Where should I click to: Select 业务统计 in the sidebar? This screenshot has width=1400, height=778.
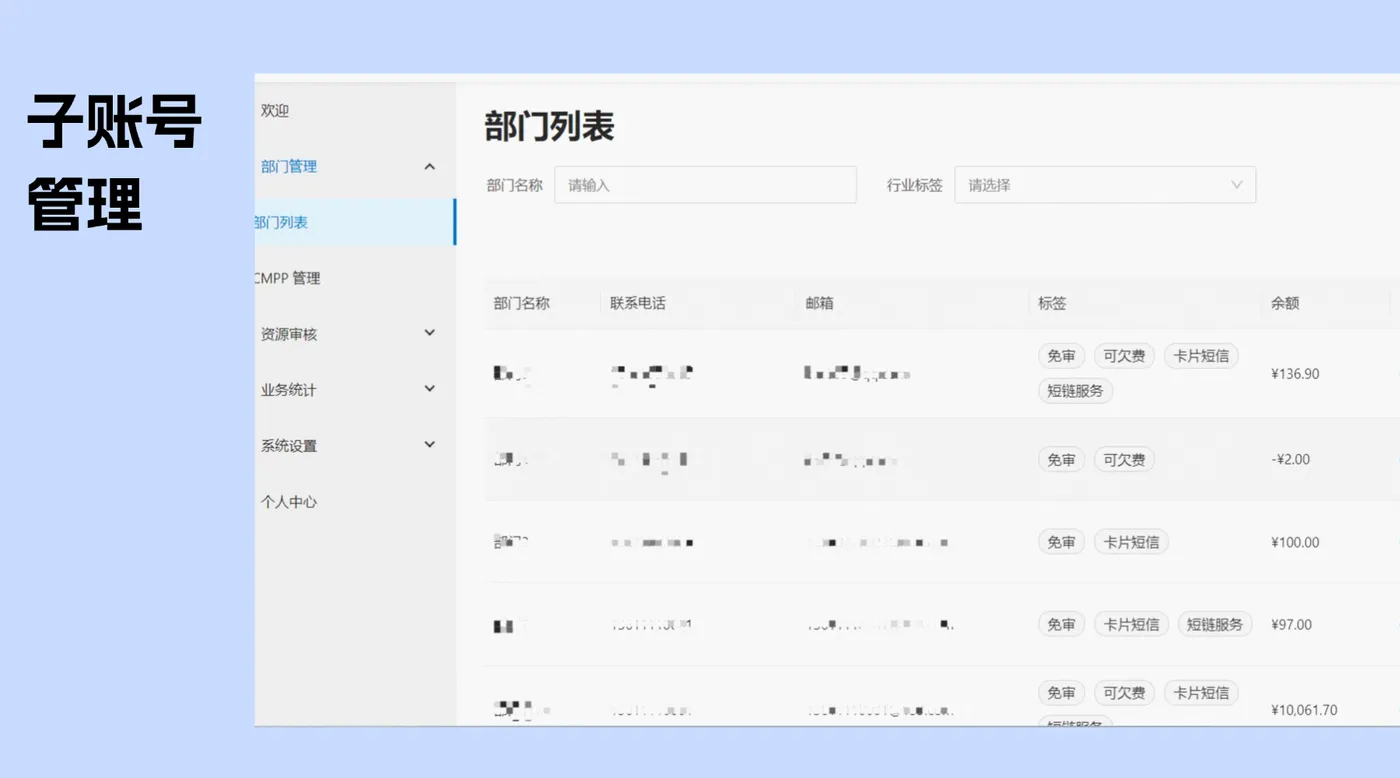pos(289,390)
